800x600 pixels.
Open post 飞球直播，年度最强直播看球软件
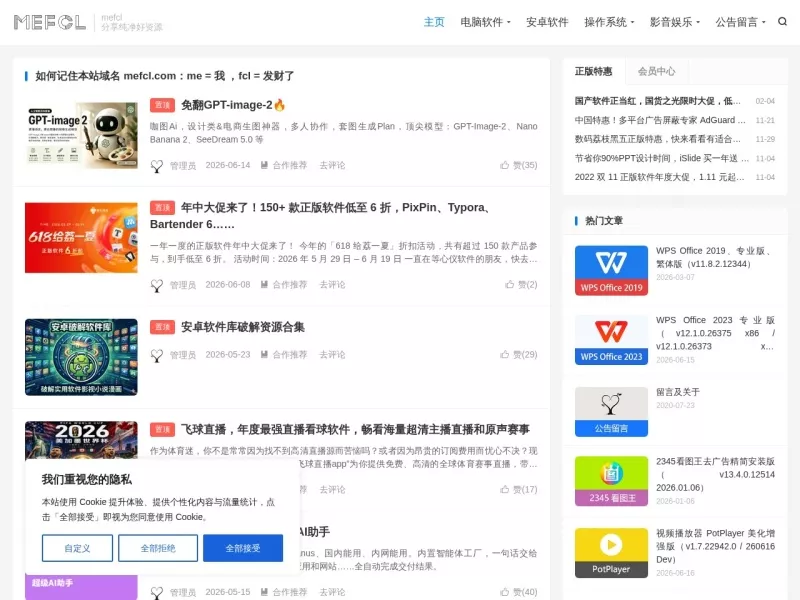pyautogui.click(x=355, y=430)
